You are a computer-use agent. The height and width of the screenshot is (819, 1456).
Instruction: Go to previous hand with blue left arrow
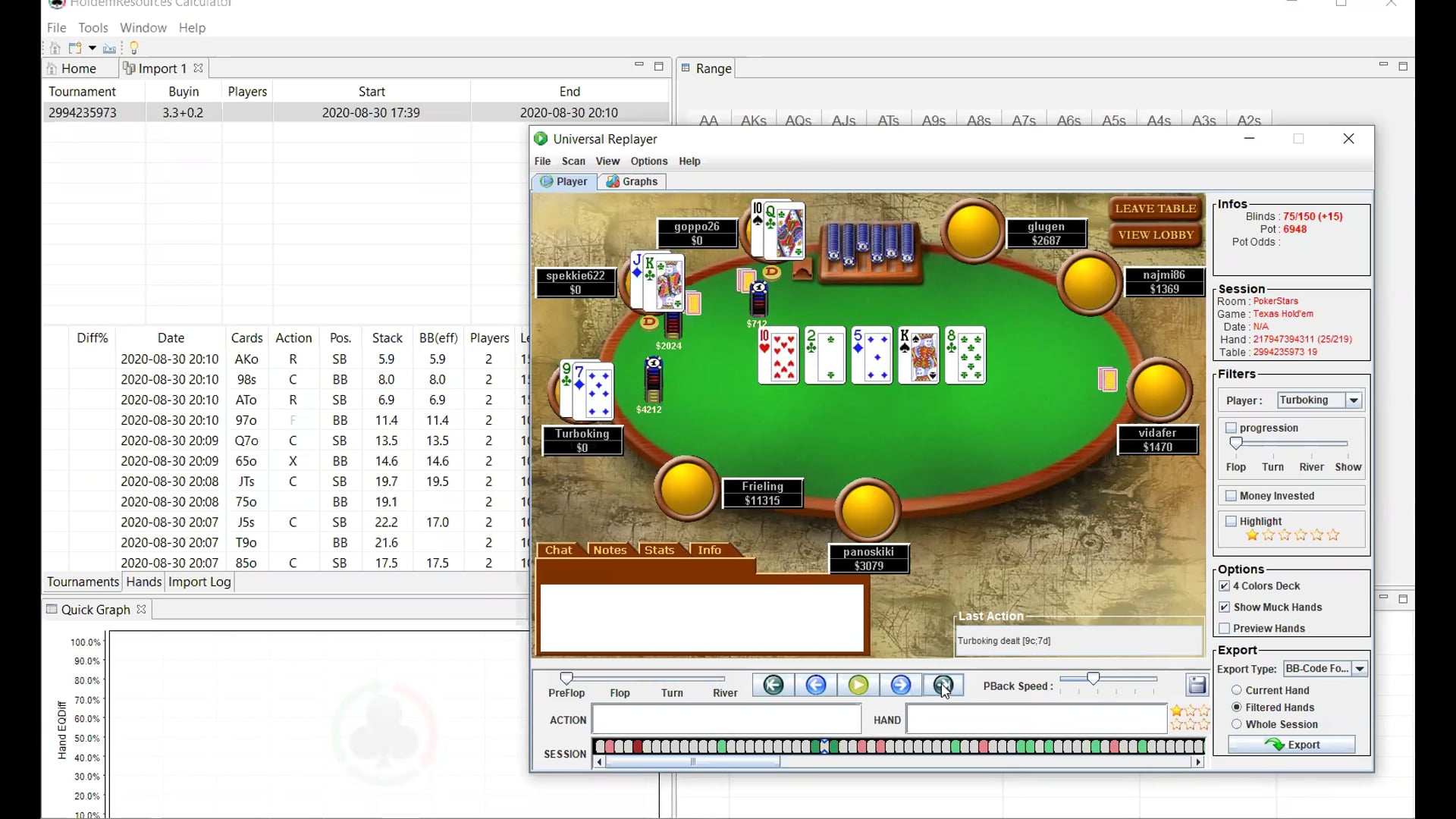[x=816, y=686]
